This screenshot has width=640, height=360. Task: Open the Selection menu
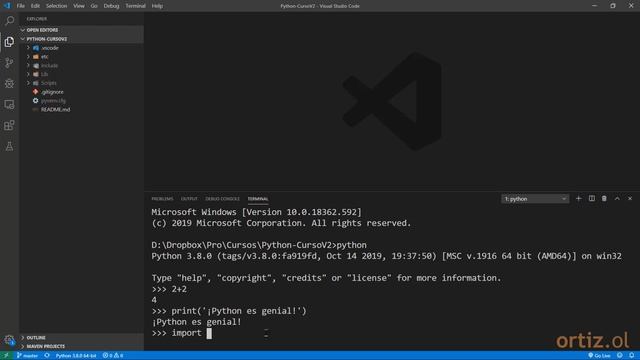pyautogui.click(x=56, y=6)
